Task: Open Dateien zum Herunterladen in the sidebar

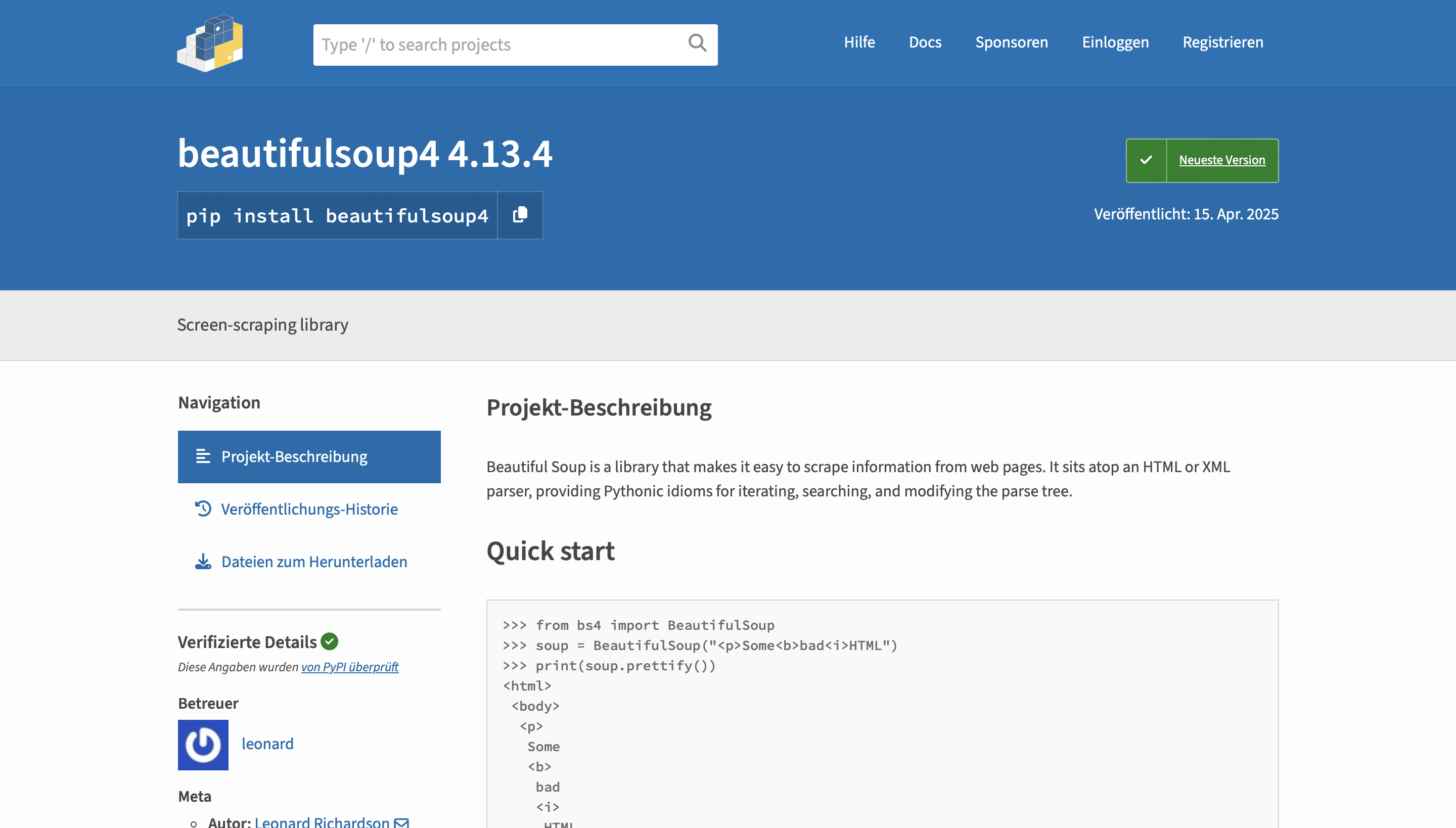Action: coord(309,561)
